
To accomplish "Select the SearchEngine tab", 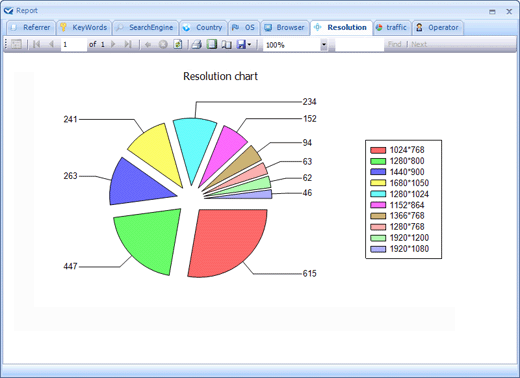I will click(x=145, y=28).
